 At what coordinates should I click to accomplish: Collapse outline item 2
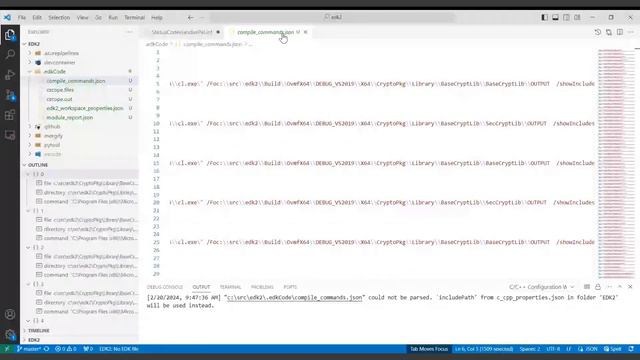[28, 247]
